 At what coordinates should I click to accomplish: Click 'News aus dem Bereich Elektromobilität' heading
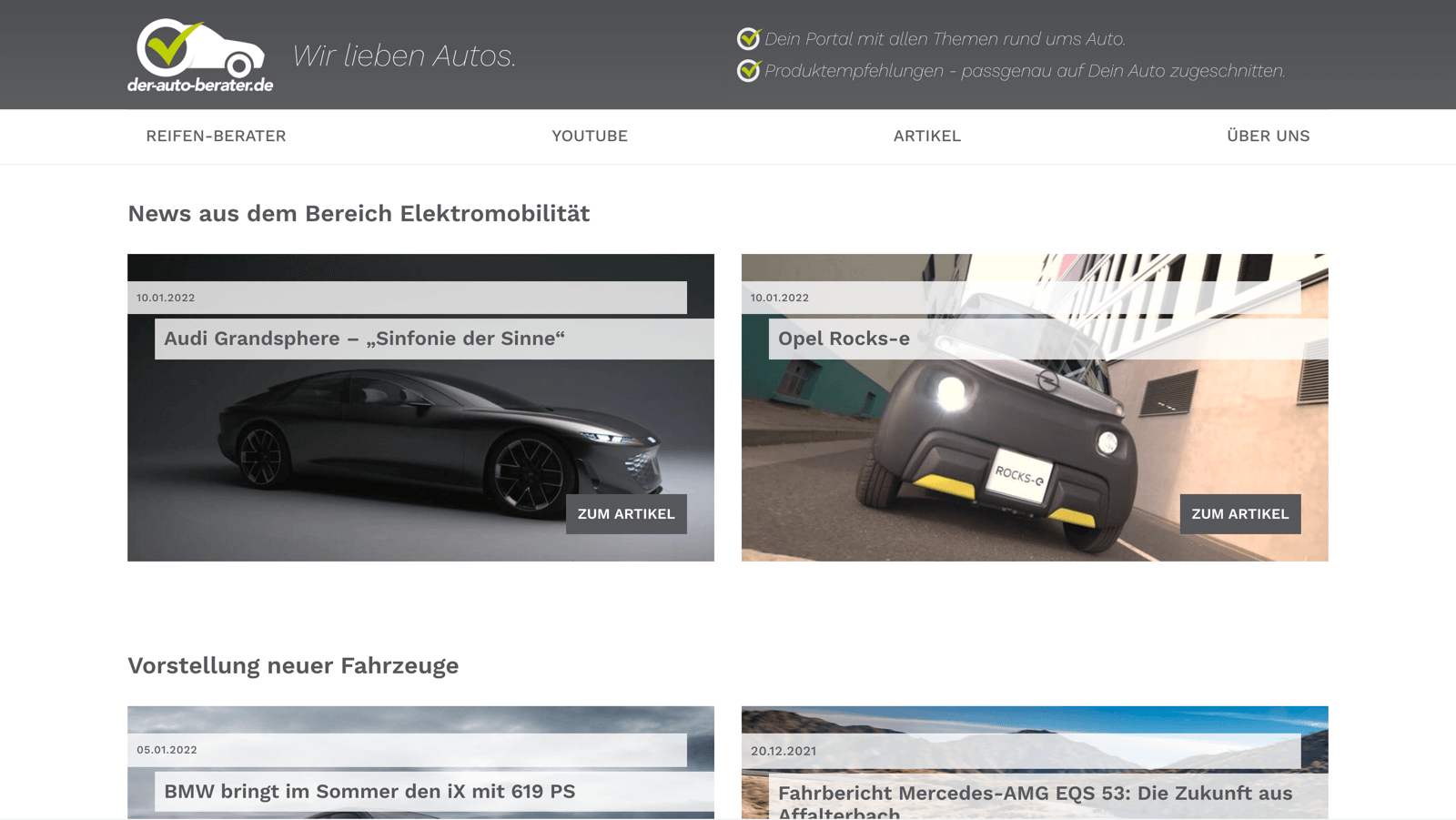point(359,213)
